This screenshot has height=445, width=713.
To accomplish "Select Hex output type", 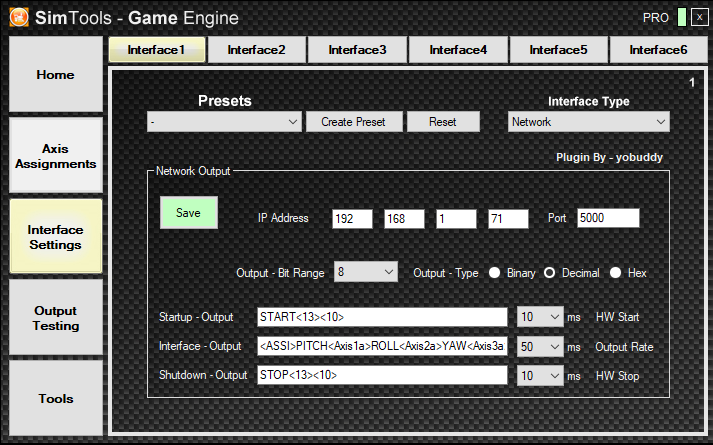I will (x=615, y=273).
